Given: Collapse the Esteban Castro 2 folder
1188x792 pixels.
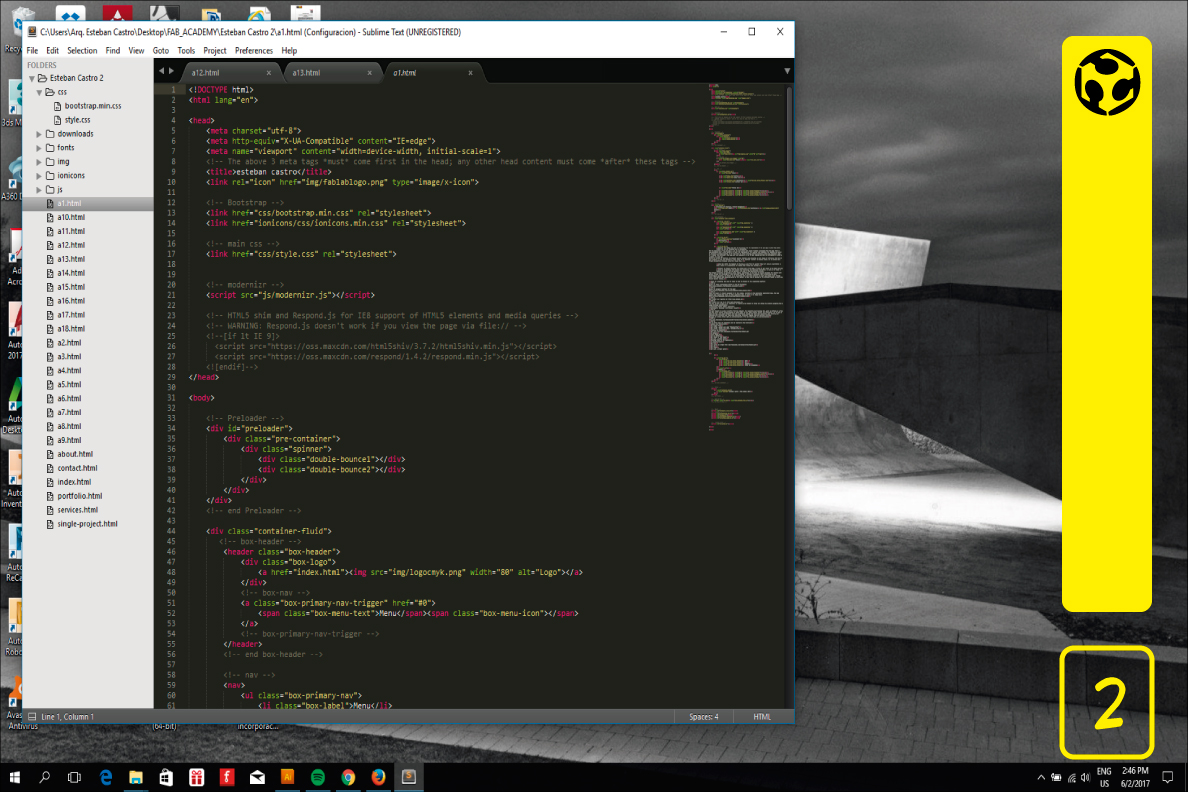Looking at the screenshot, I should click(x=32, y=78).
